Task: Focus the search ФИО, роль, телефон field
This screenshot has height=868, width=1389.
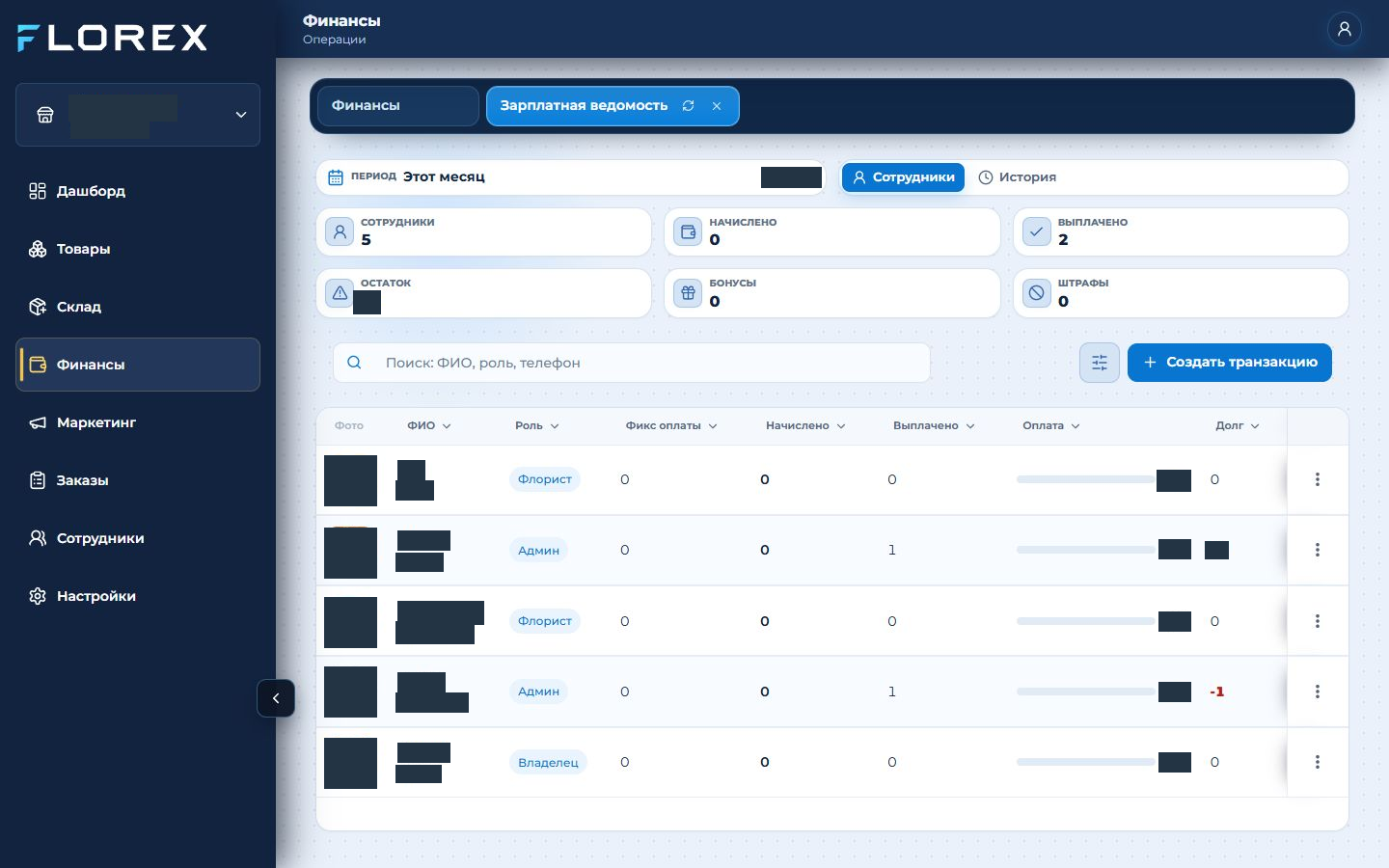Action: coord(632,363)
